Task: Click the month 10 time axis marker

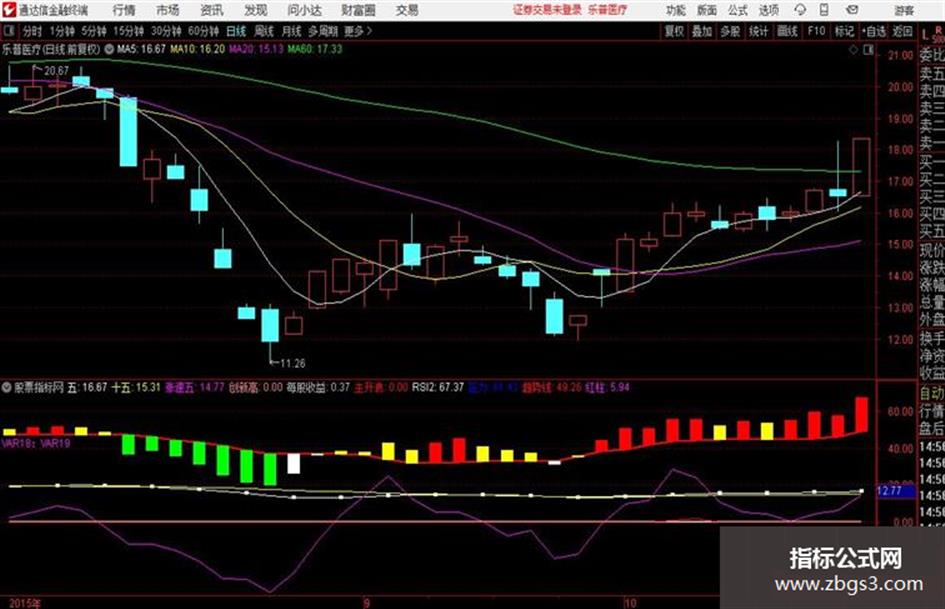Action: 630,603
